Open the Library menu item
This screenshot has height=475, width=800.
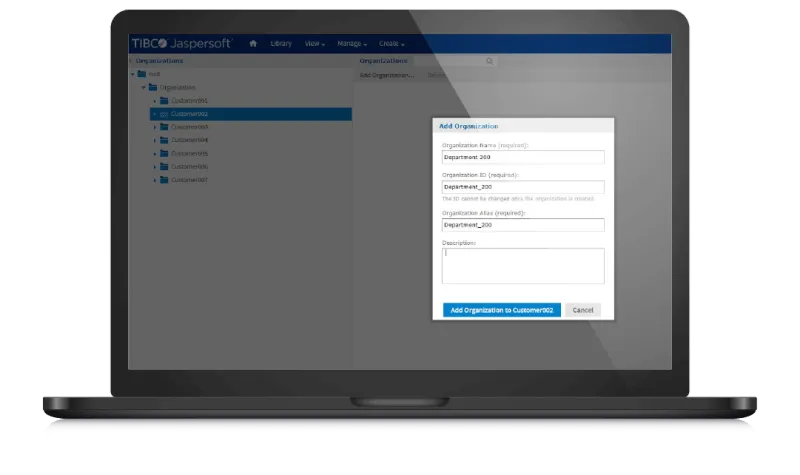point(281,43)
